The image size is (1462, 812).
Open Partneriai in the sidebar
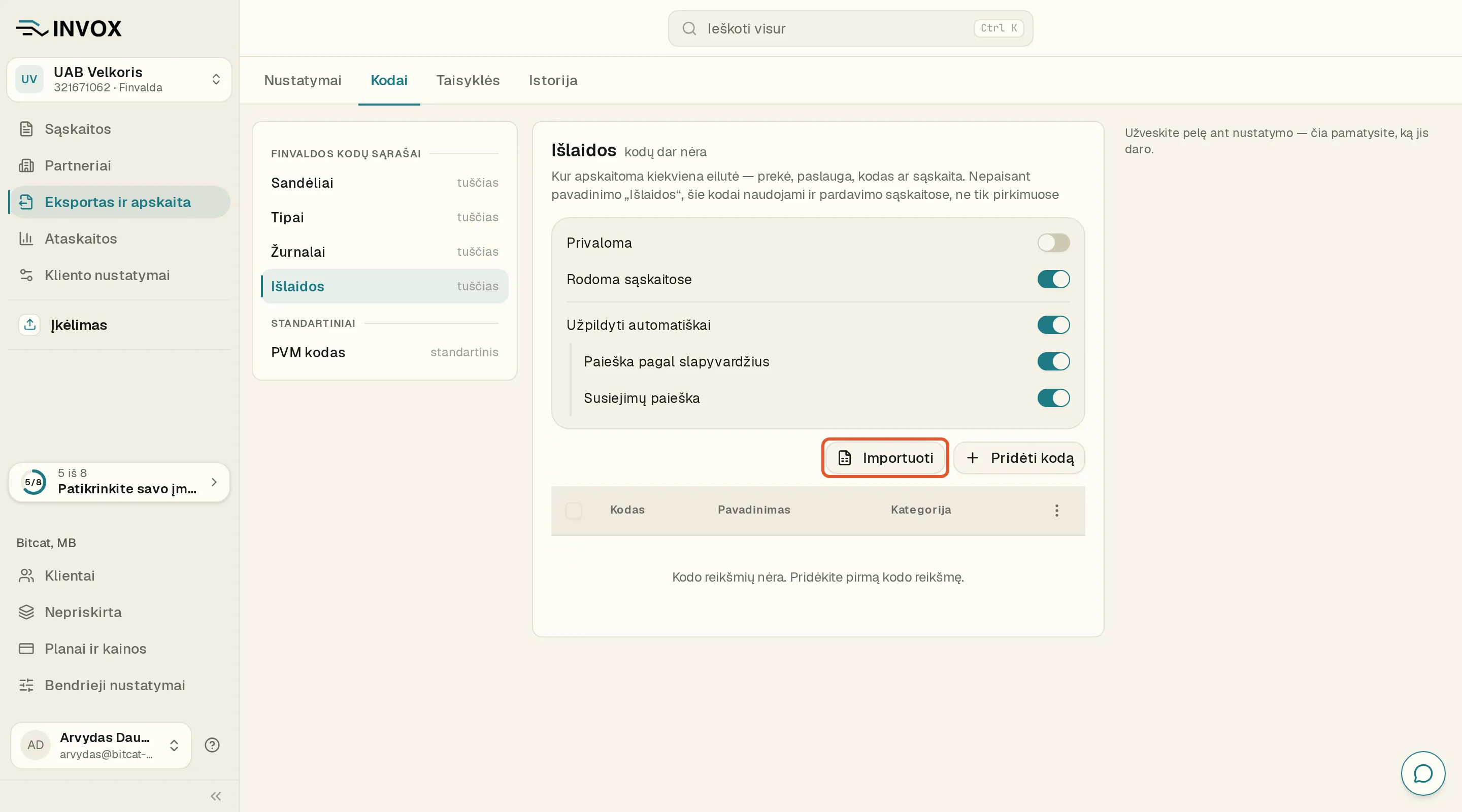click(119, 165)
